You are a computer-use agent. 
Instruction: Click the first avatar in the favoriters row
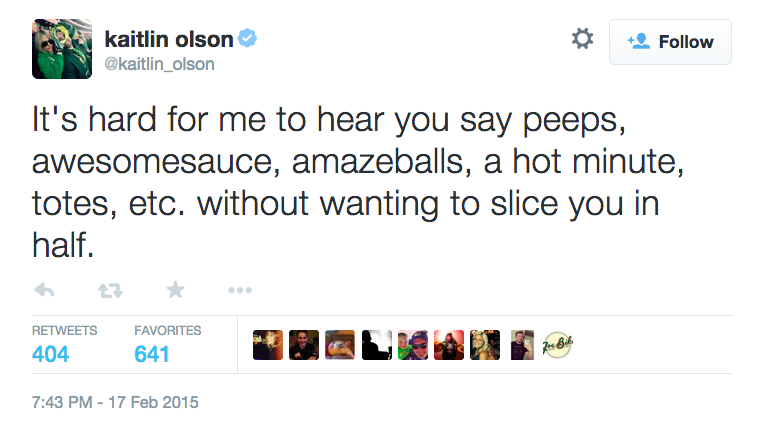(x=268, y=345)
